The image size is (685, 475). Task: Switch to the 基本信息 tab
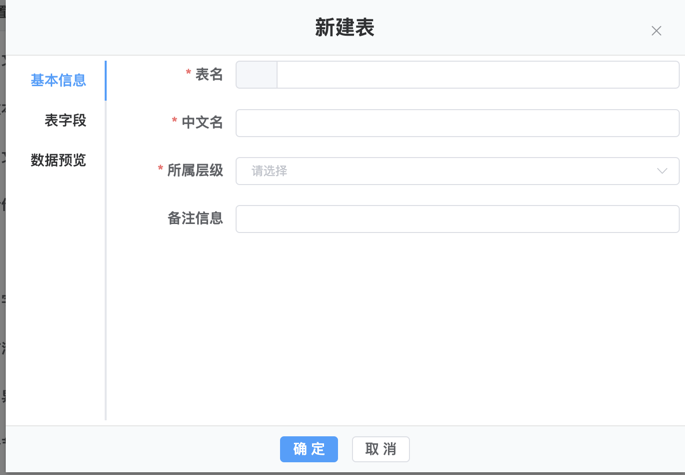click(58, 80)
